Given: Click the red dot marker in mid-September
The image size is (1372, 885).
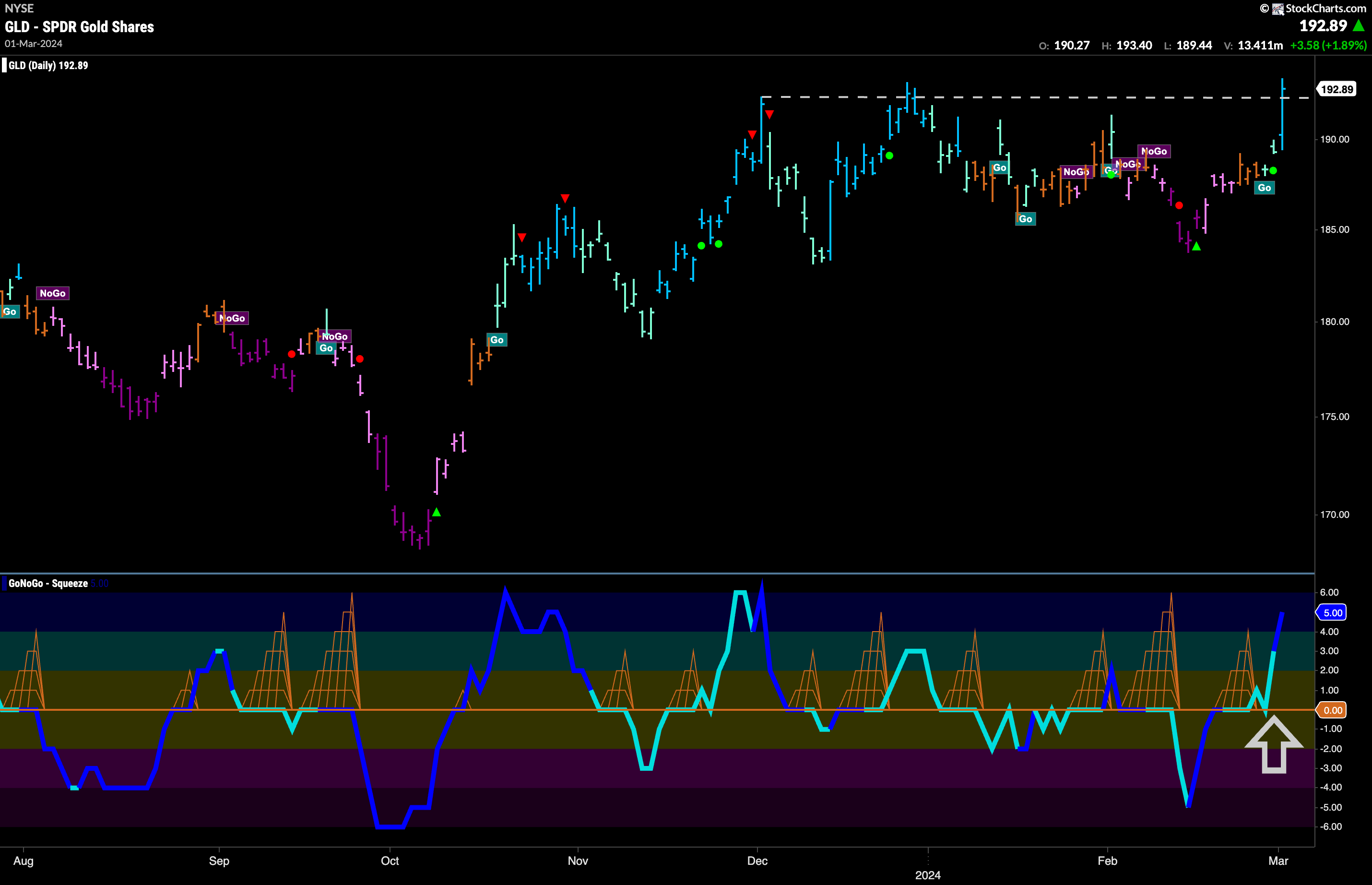Looking at the screenshot, I should pyautogui.click(x=292, y=354).
